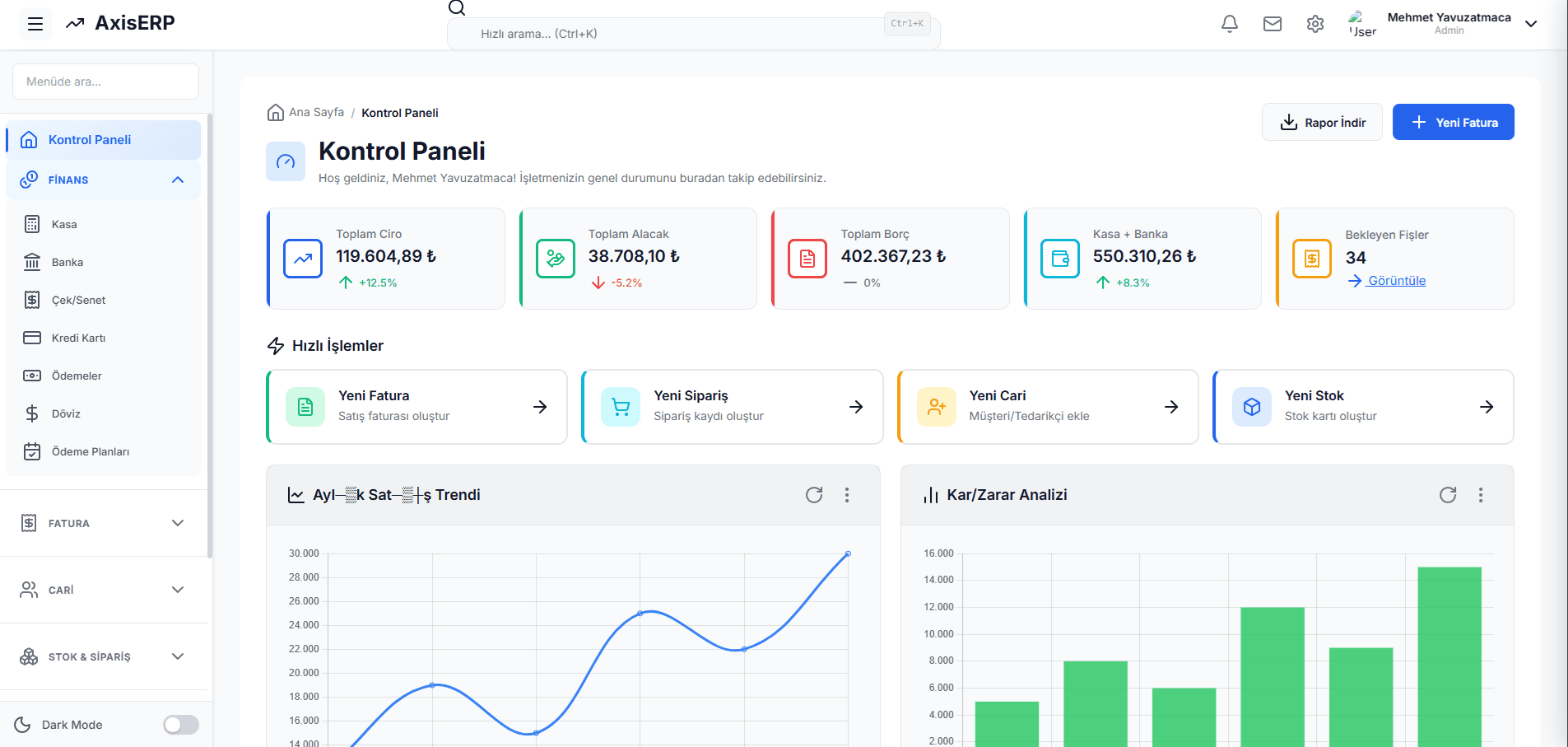1568x747 pixels.
Task: Expand the STOK & SİPARİŞ menu
Action: pos(103,656)
